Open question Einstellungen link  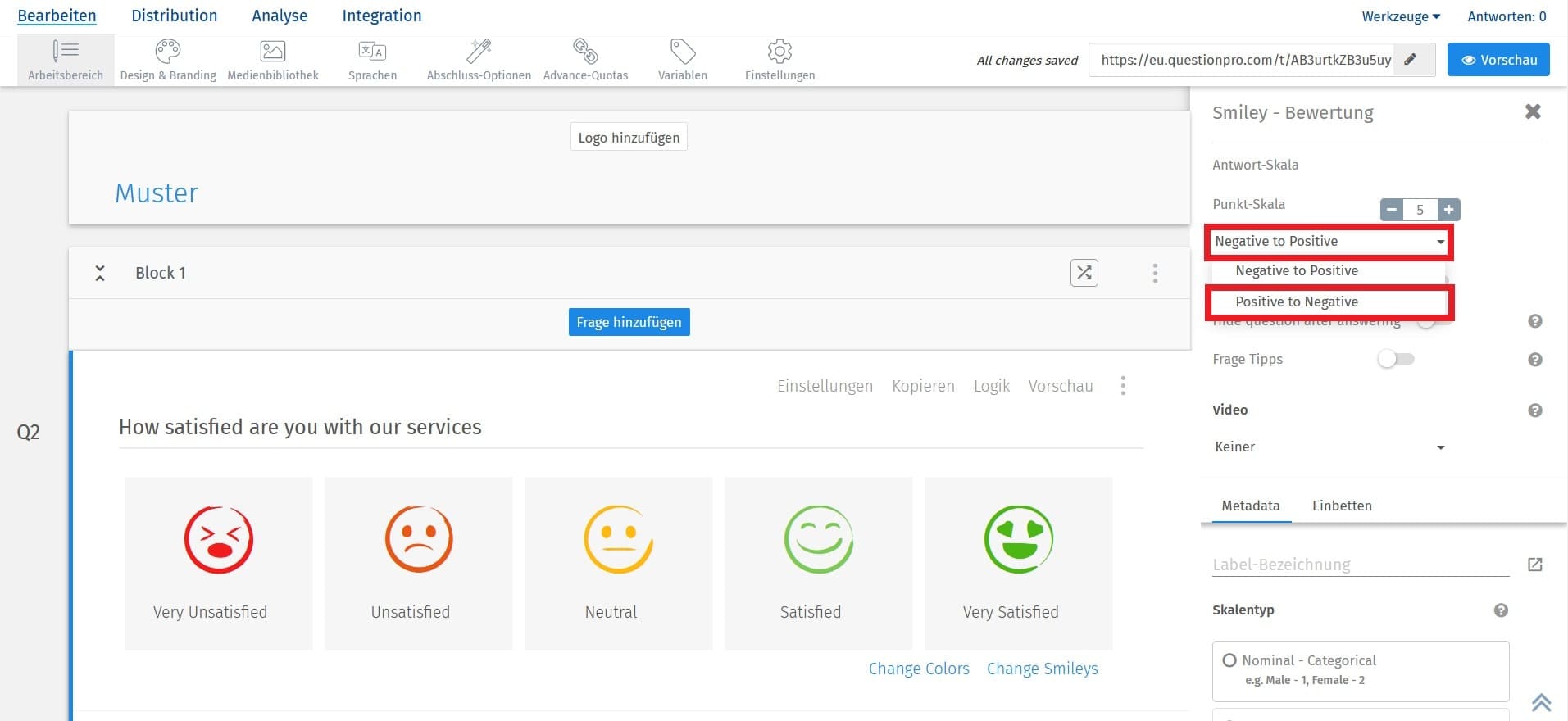825,386
